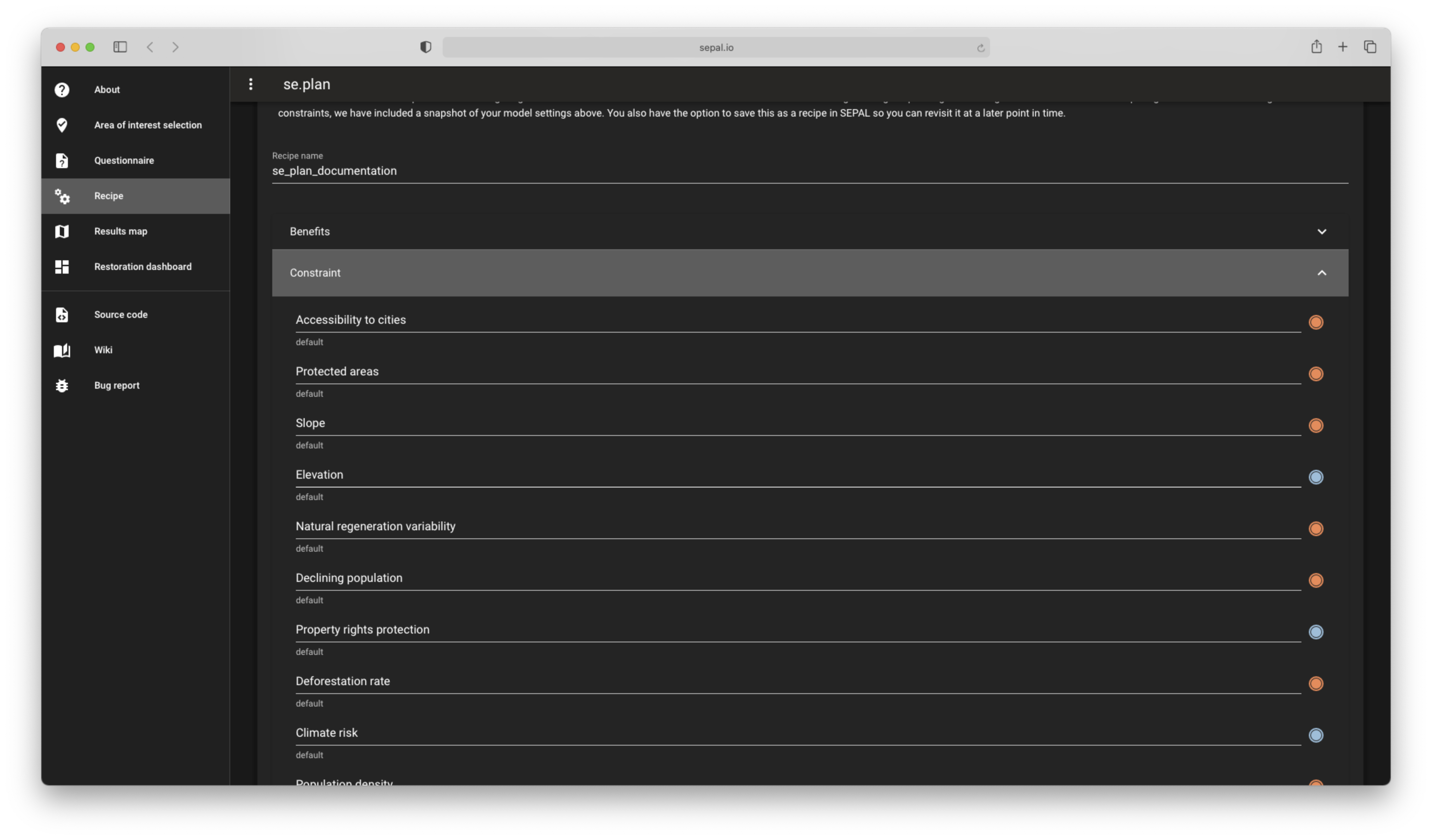Select the Recipe sidebar menu item

(135, 196)
